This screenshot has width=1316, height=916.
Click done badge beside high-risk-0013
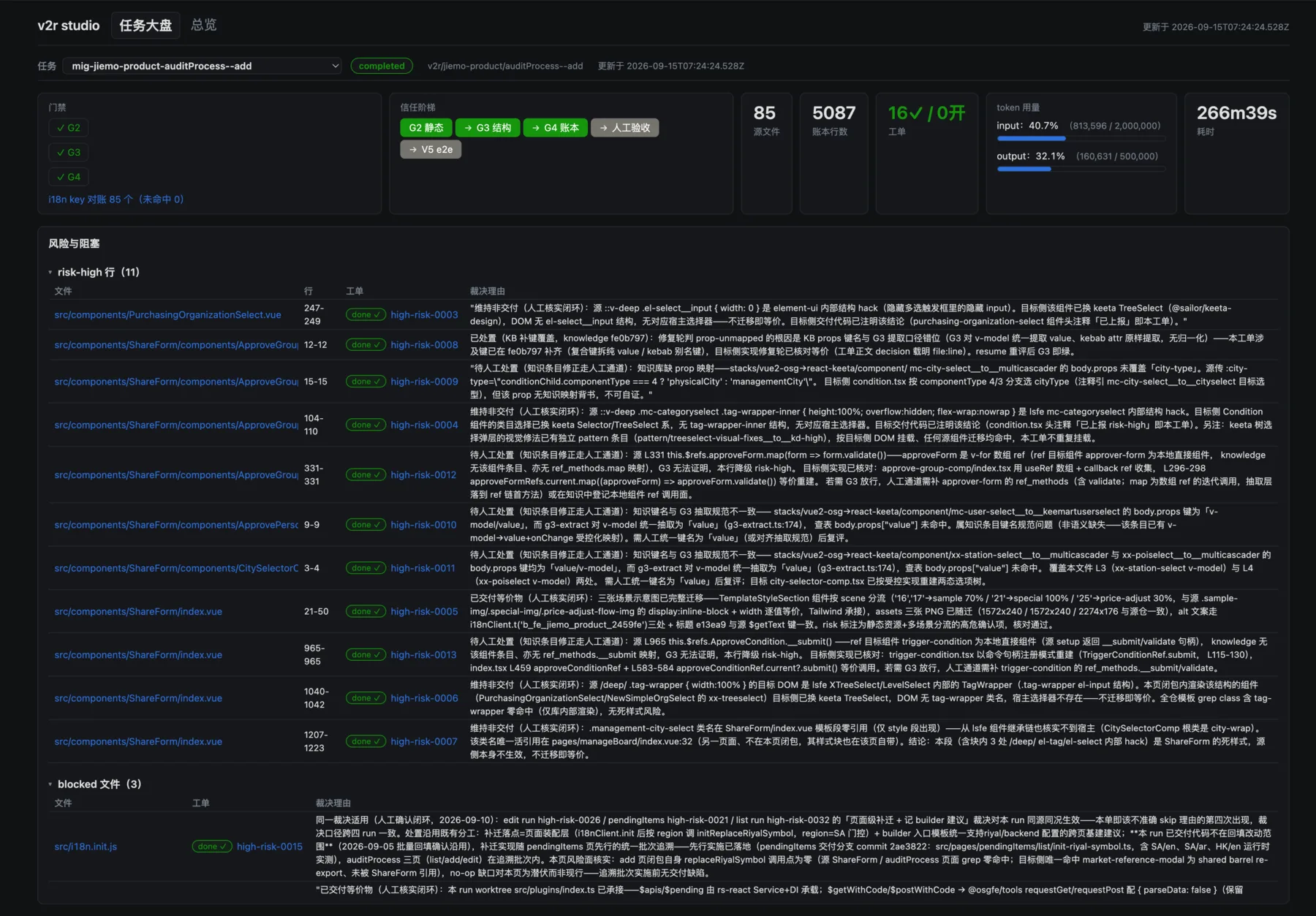point(366,655)
